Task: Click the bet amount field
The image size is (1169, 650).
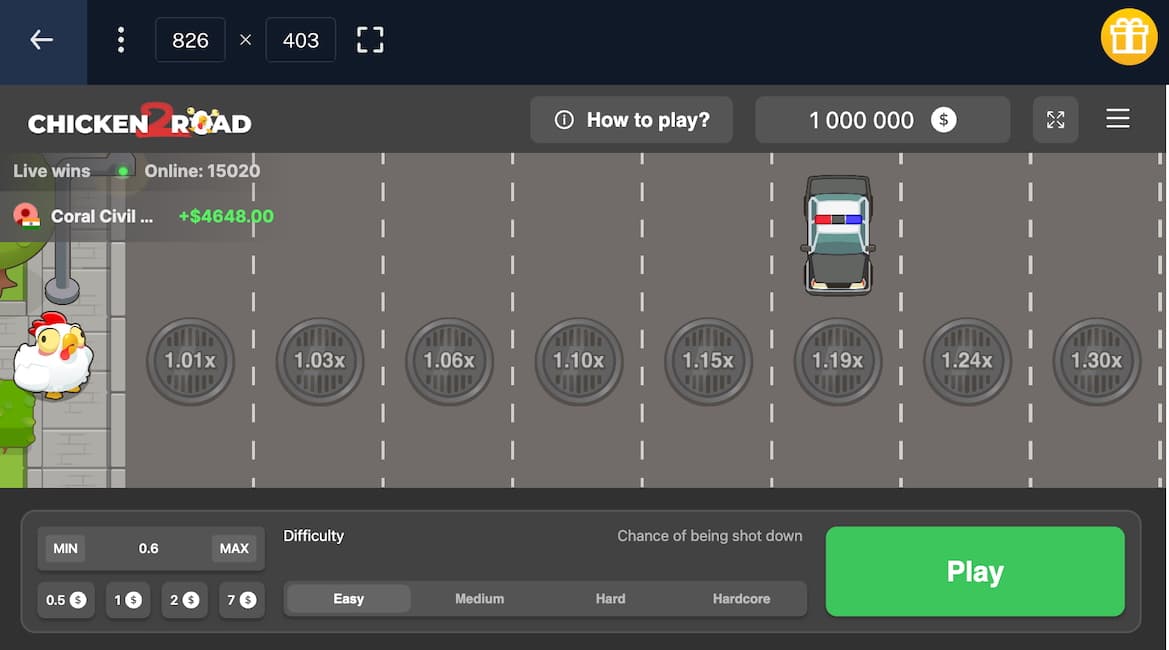Action: (x=149, y=548)
